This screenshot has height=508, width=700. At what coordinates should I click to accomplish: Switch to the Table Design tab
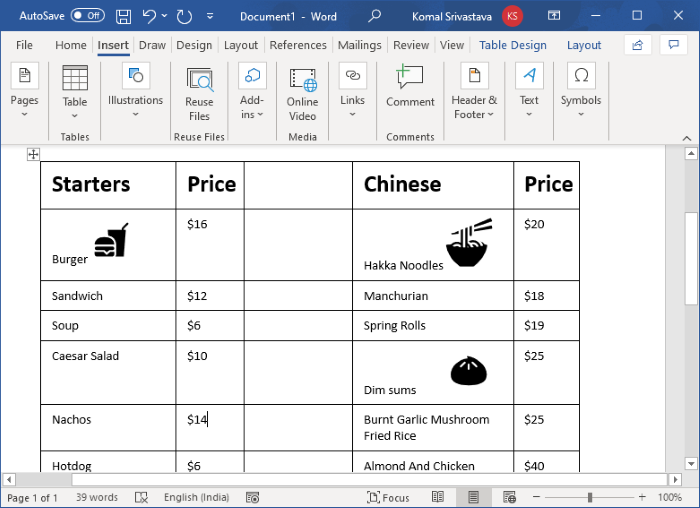(x=512, y=45)
